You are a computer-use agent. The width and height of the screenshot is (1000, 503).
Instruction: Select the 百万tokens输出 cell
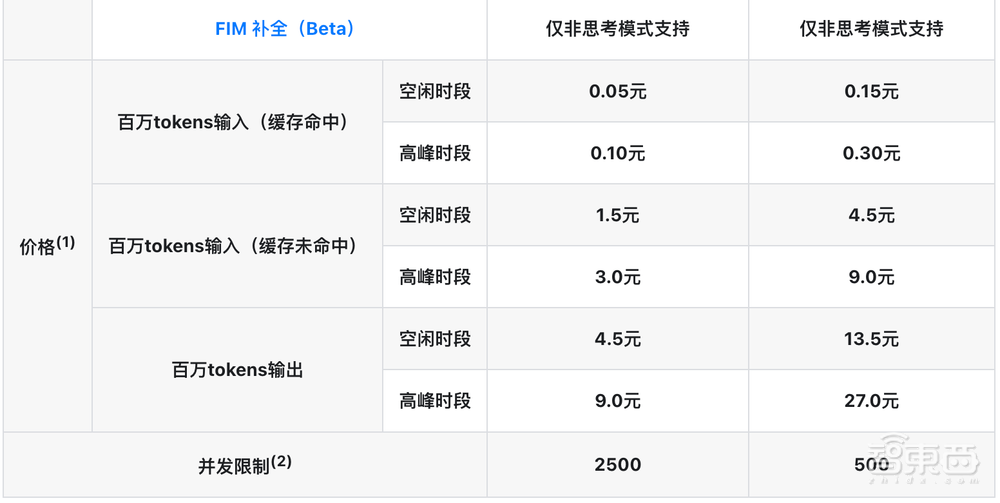[237, 370]
